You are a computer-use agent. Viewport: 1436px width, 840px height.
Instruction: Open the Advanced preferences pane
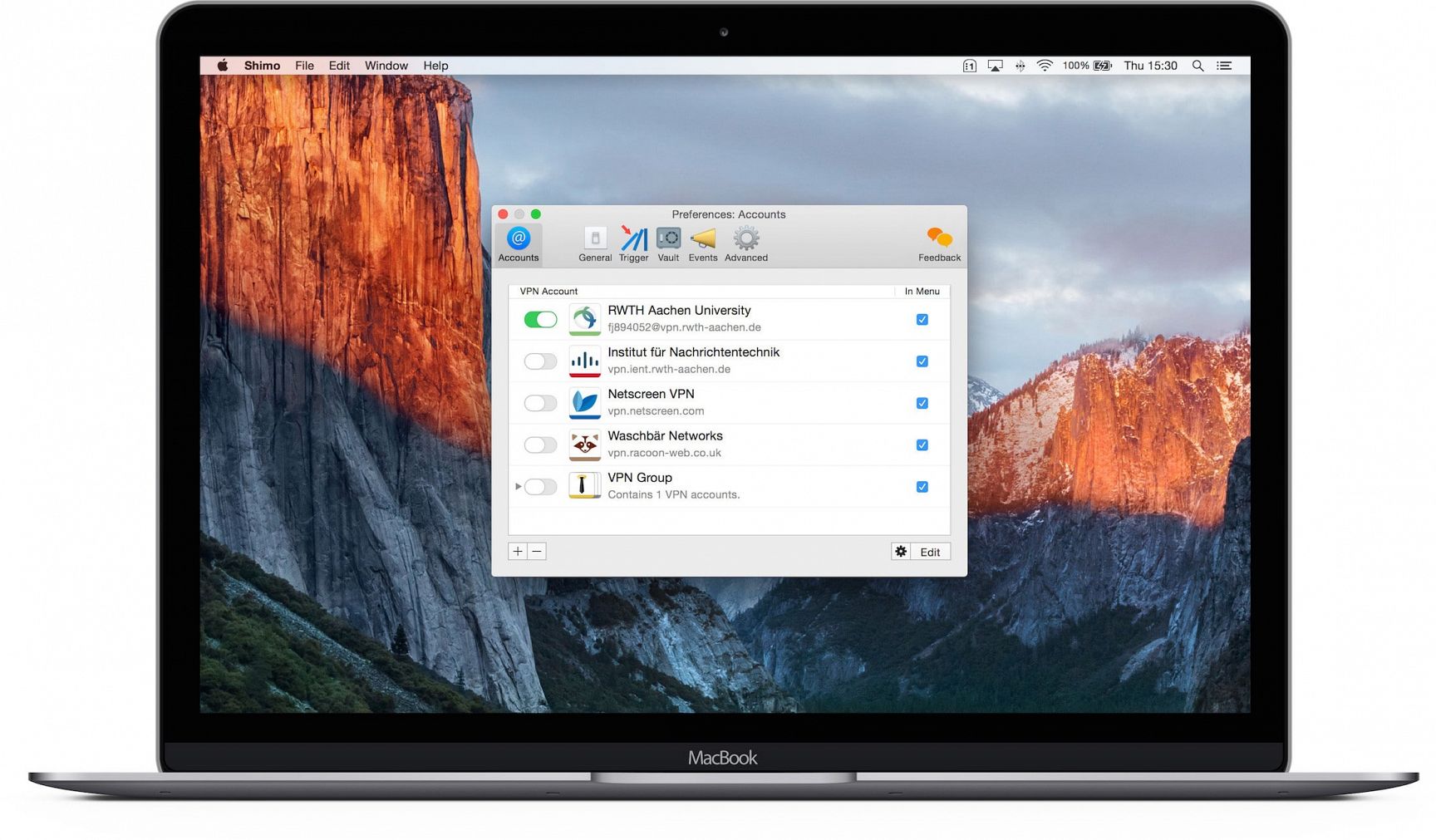746,245
